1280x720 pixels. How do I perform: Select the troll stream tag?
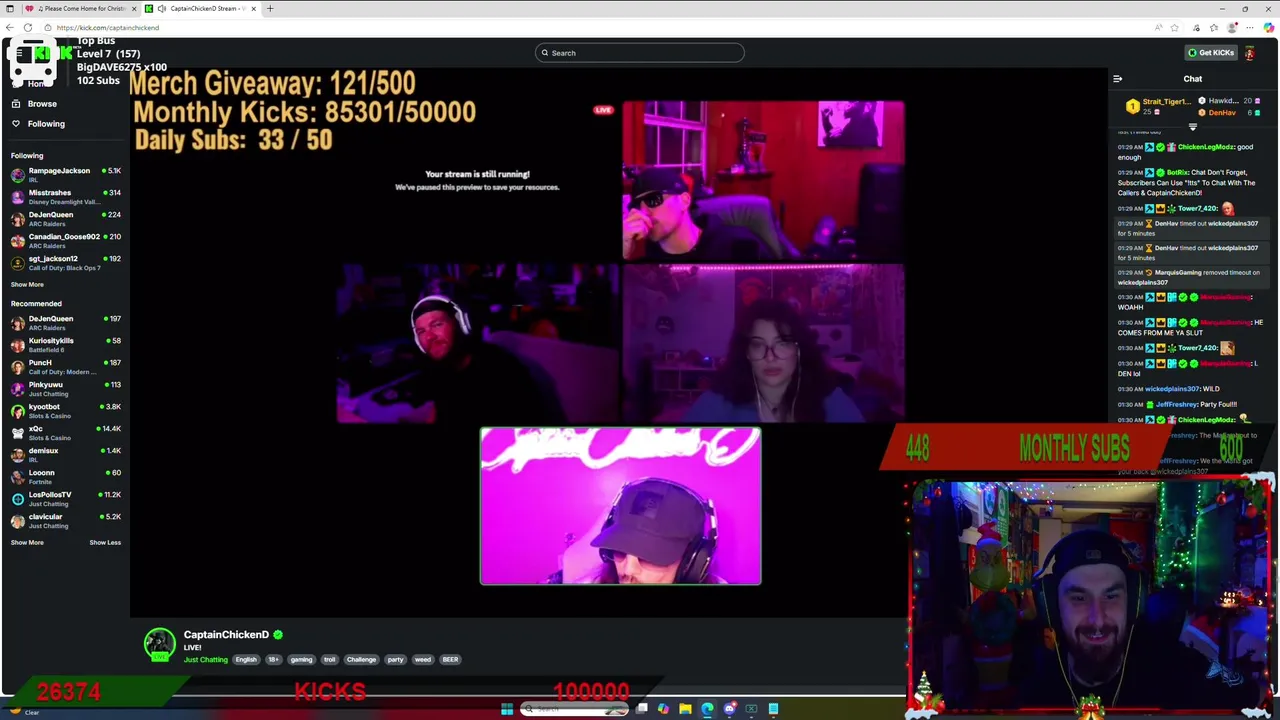(329, 659)
